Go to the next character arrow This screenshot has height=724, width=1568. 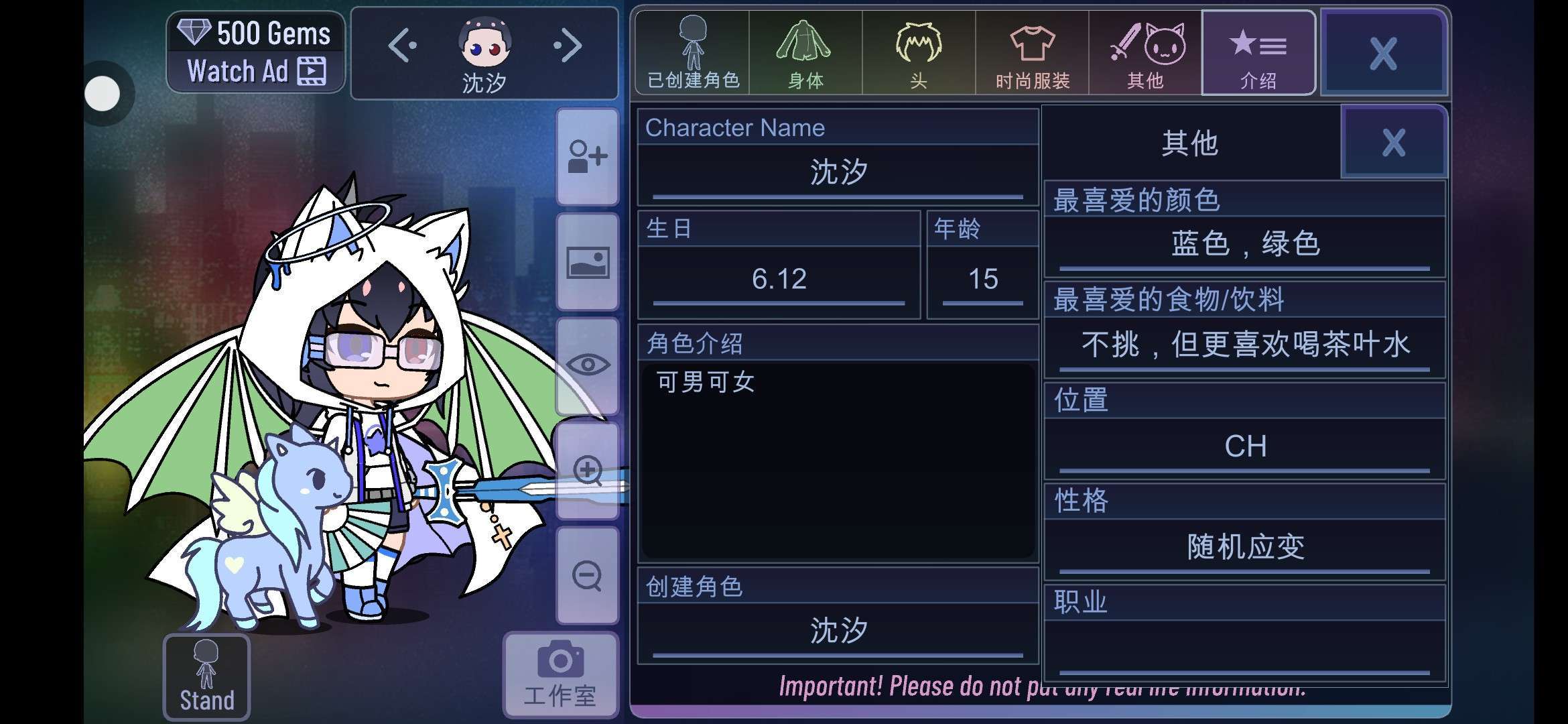[x=568, y=46]
